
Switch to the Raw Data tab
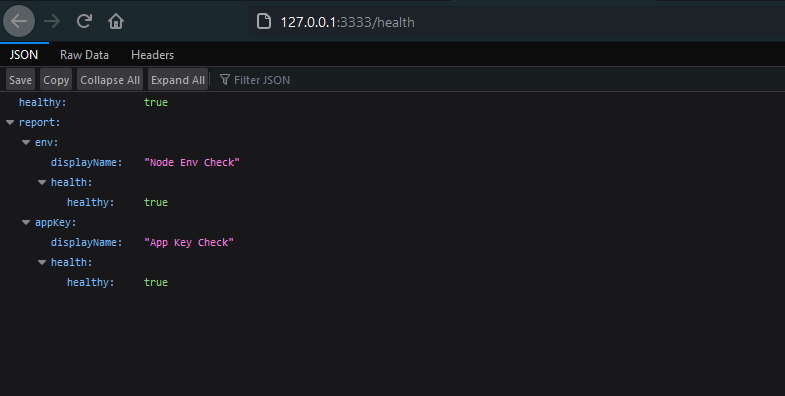pos(84,55)
